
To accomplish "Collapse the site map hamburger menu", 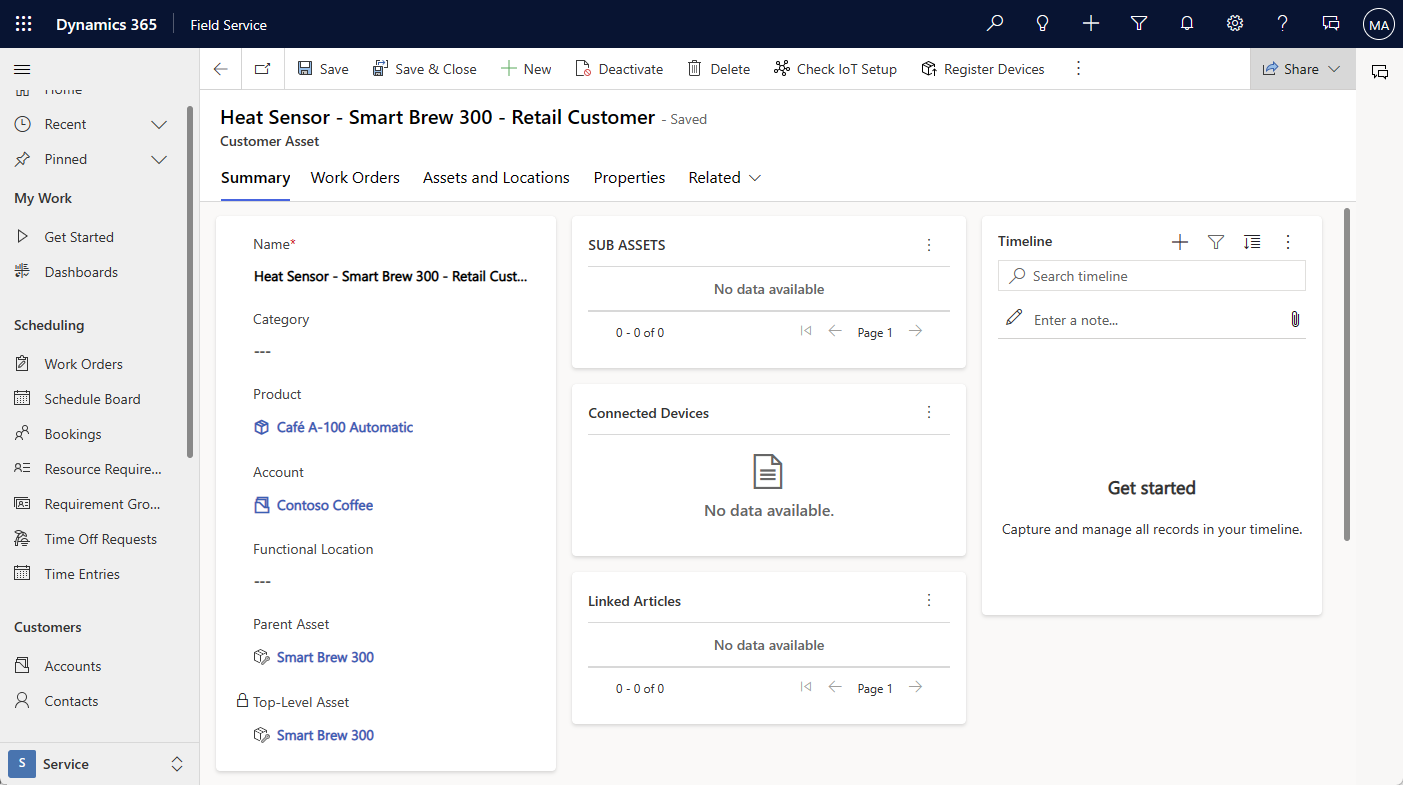I will [22, 69].
